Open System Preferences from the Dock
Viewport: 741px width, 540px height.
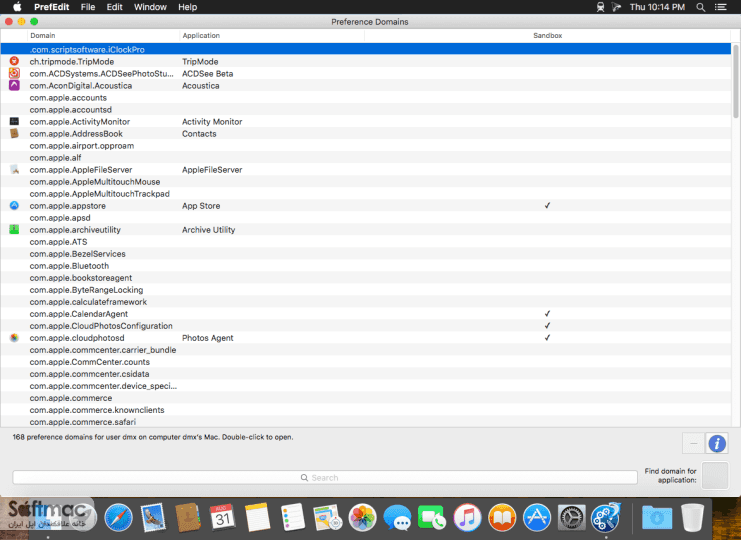click(x=572, y=517)
